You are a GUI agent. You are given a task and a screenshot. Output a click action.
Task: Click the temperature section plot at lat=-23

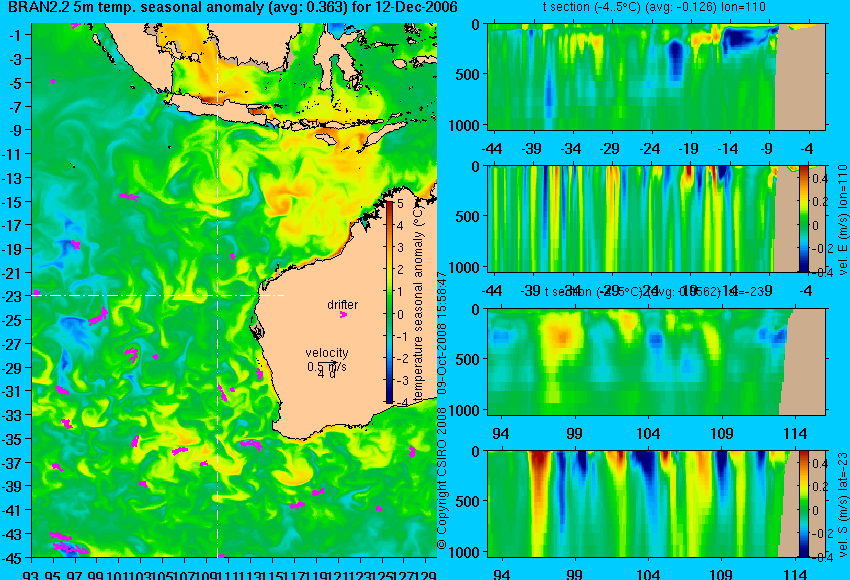click(x=656, y=362)
